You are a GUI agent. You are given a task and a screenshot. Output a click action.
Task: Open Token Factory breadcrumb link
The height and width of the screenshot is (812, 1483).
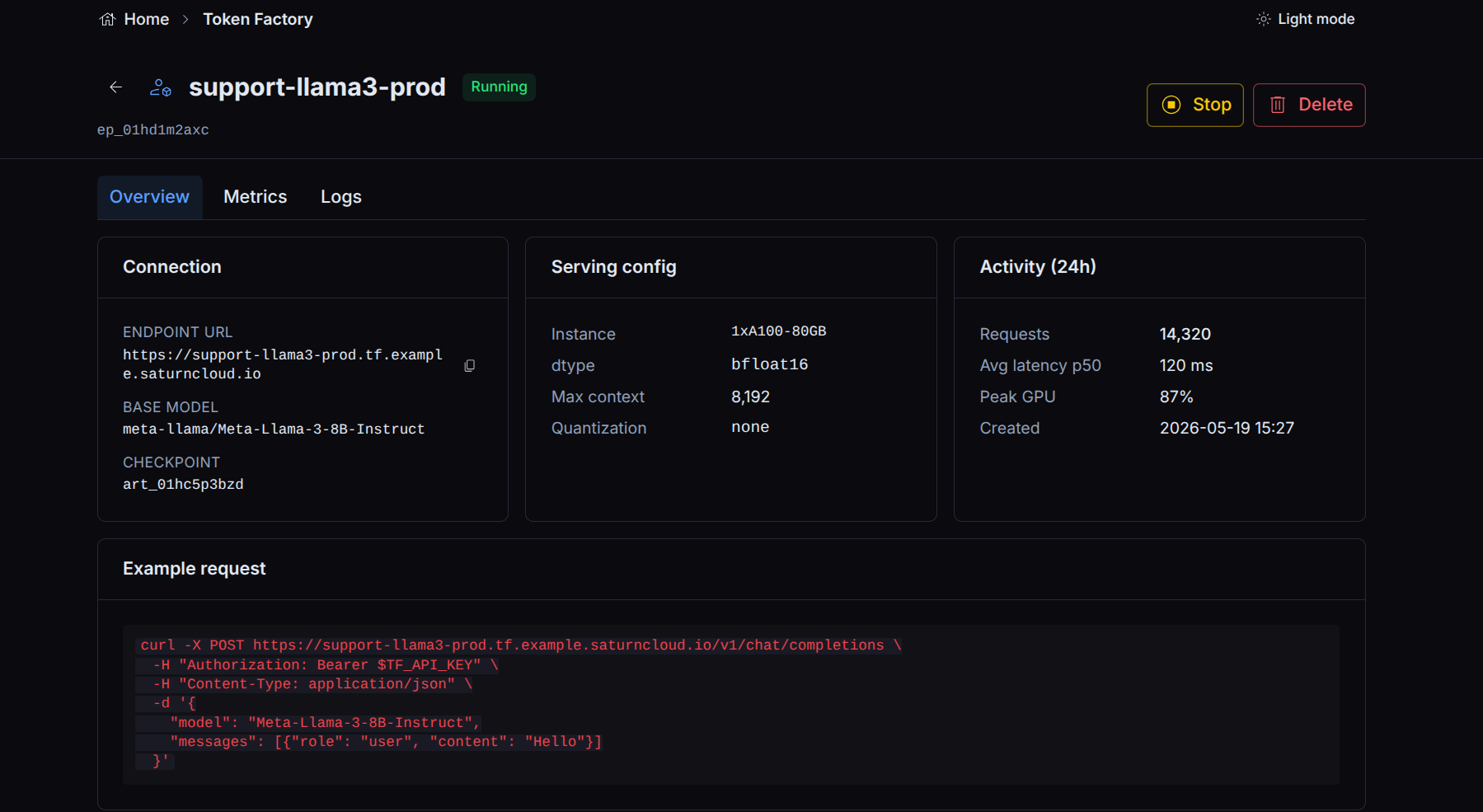click(258, 19)
